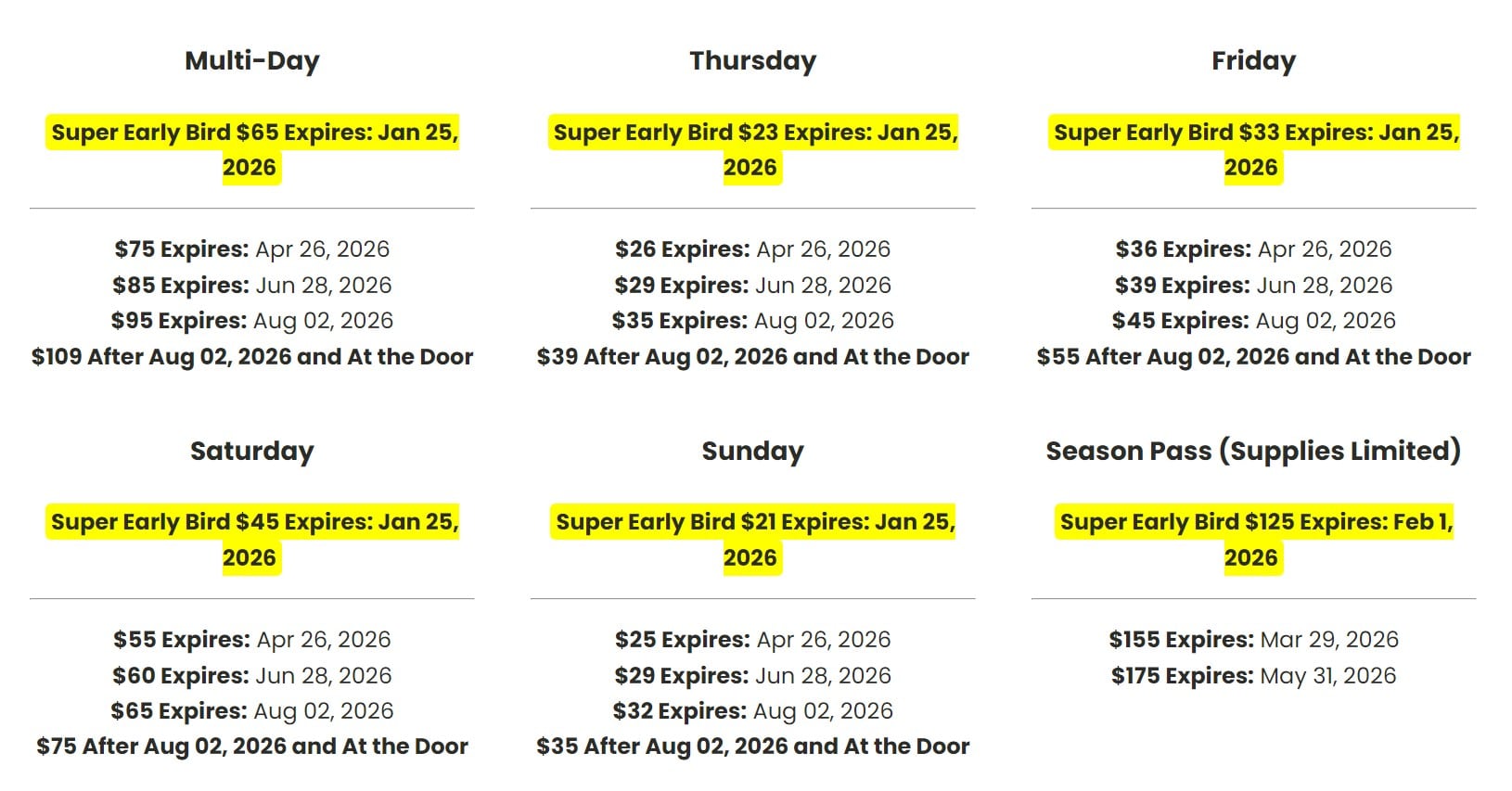
Task: Click the $32 Sunday Aug 02 price
Action: point(752,711)
